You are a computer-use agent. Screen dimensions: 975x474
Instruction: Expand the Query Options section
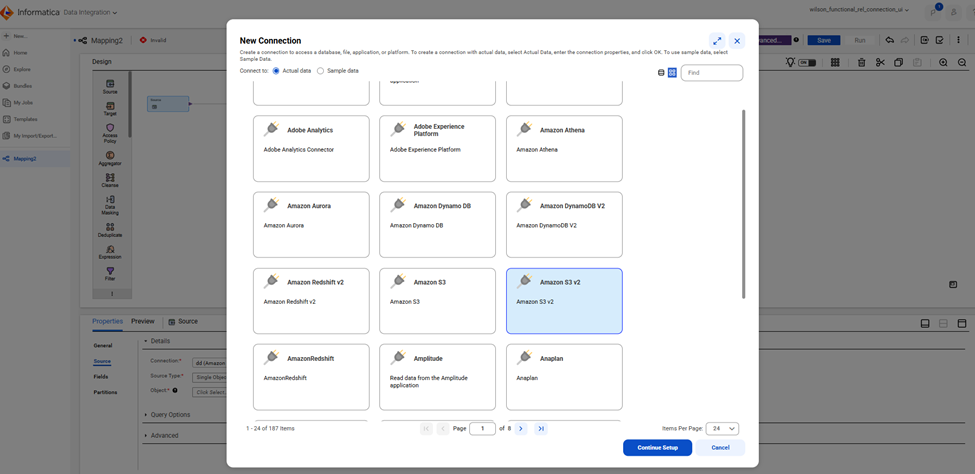(146, 414)
